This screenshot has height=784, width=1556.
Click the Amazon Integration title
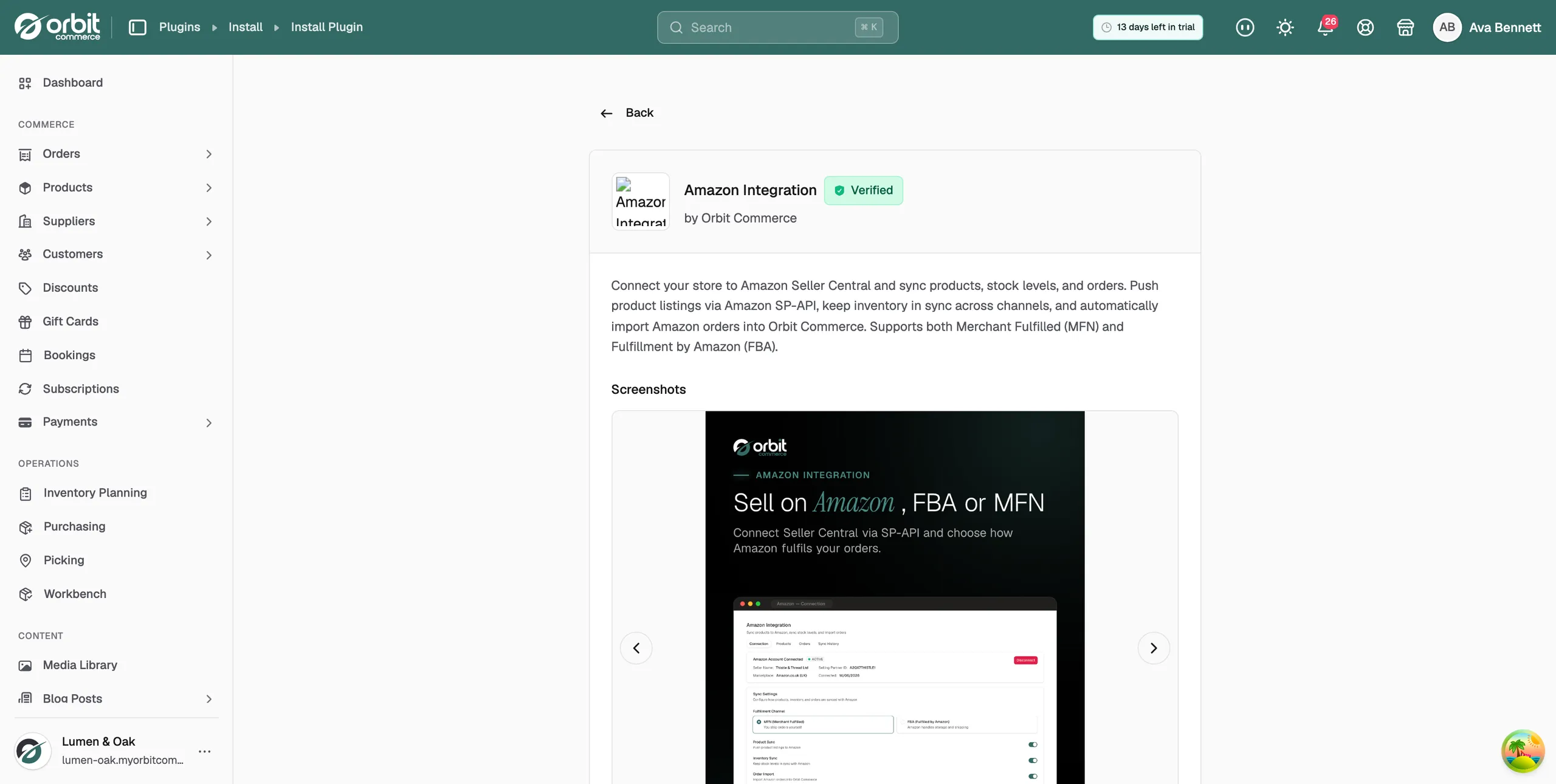click(750, 190)
